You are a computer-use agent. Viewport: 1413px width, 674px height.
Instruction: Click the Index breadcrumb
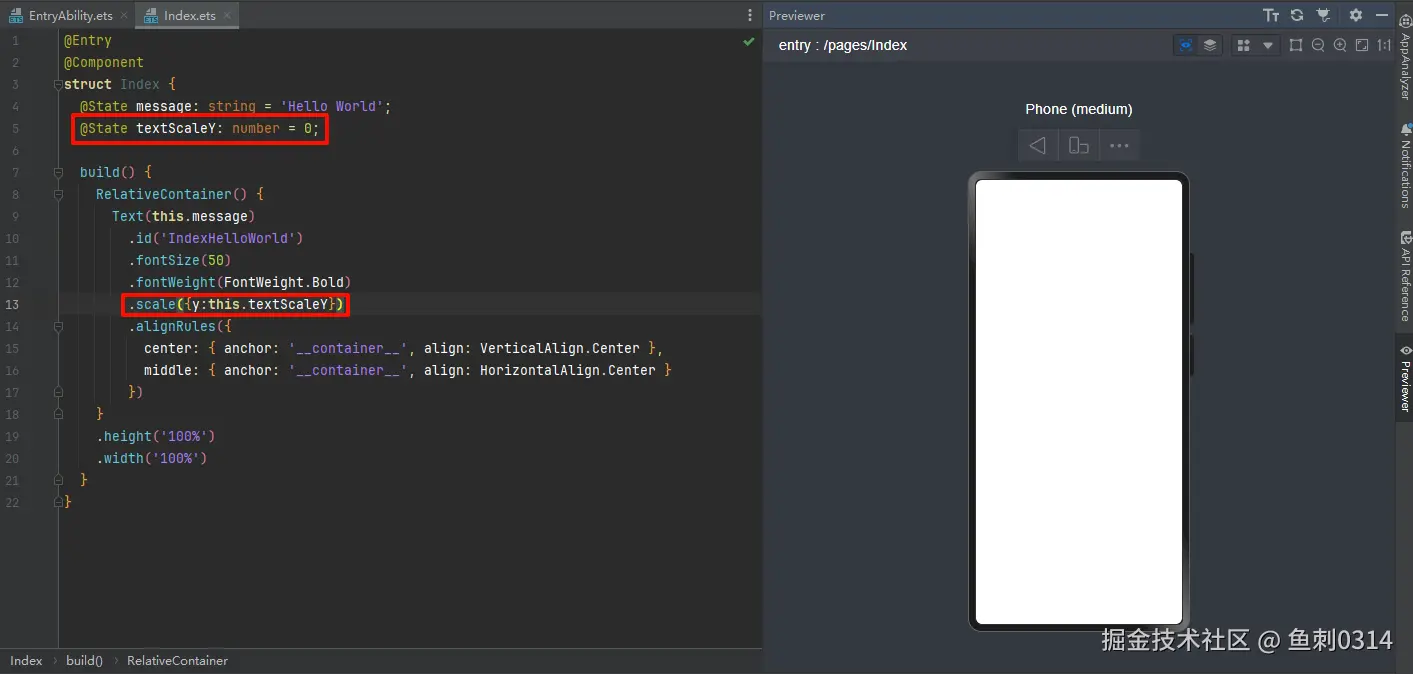[26, 661]
